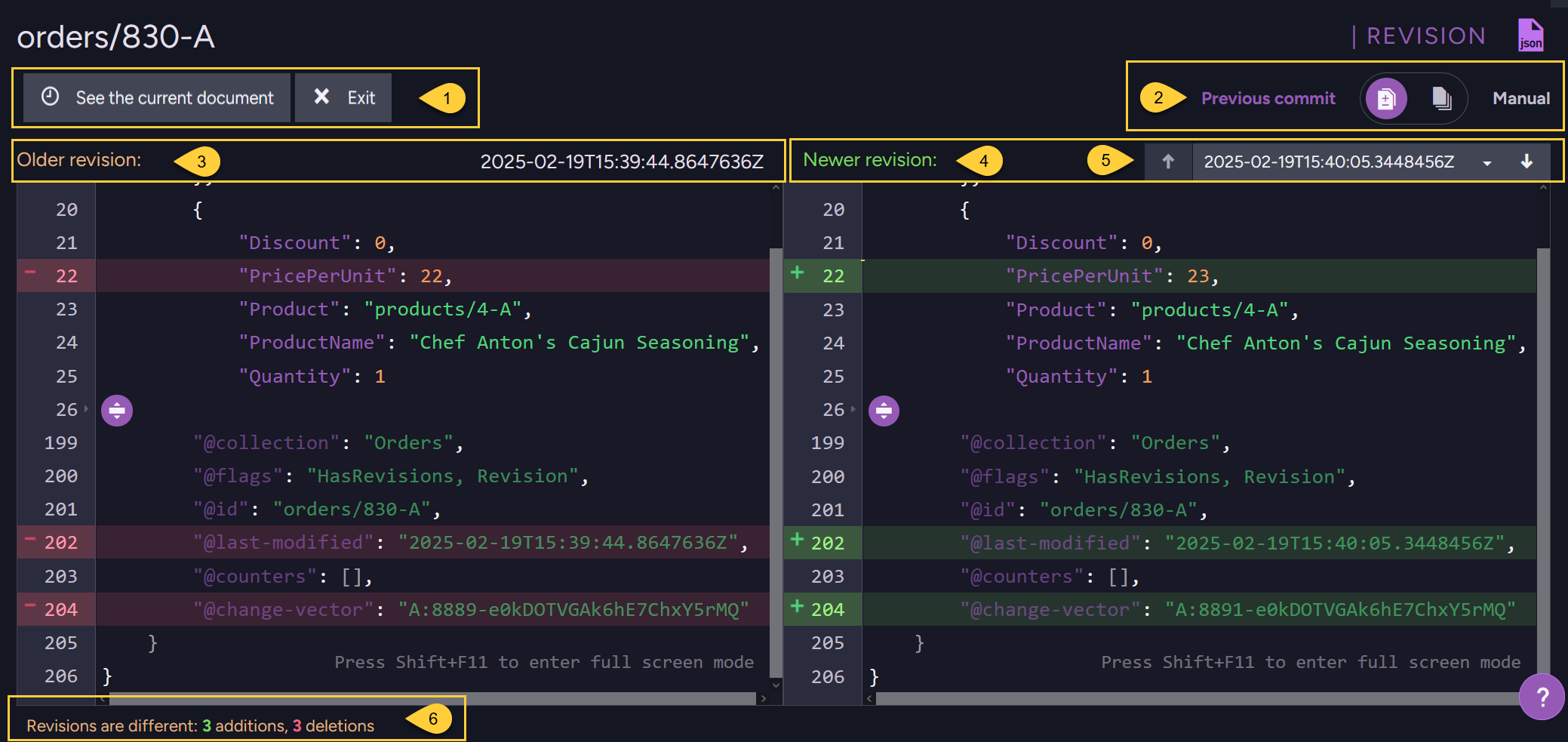Click the "@counters" line in newer pane
Screen dimensions: 1568x742
click(1050, 577)
